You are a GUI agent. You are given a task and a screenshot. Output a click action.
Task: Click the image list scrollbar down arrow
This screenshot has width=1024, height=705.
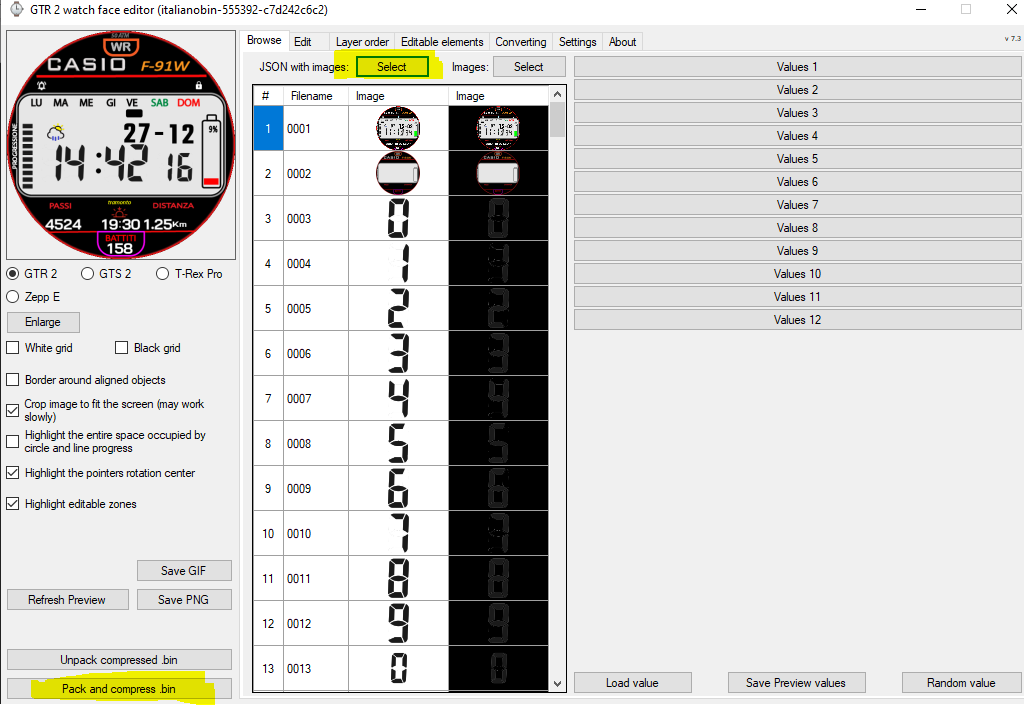coord(557,683)
